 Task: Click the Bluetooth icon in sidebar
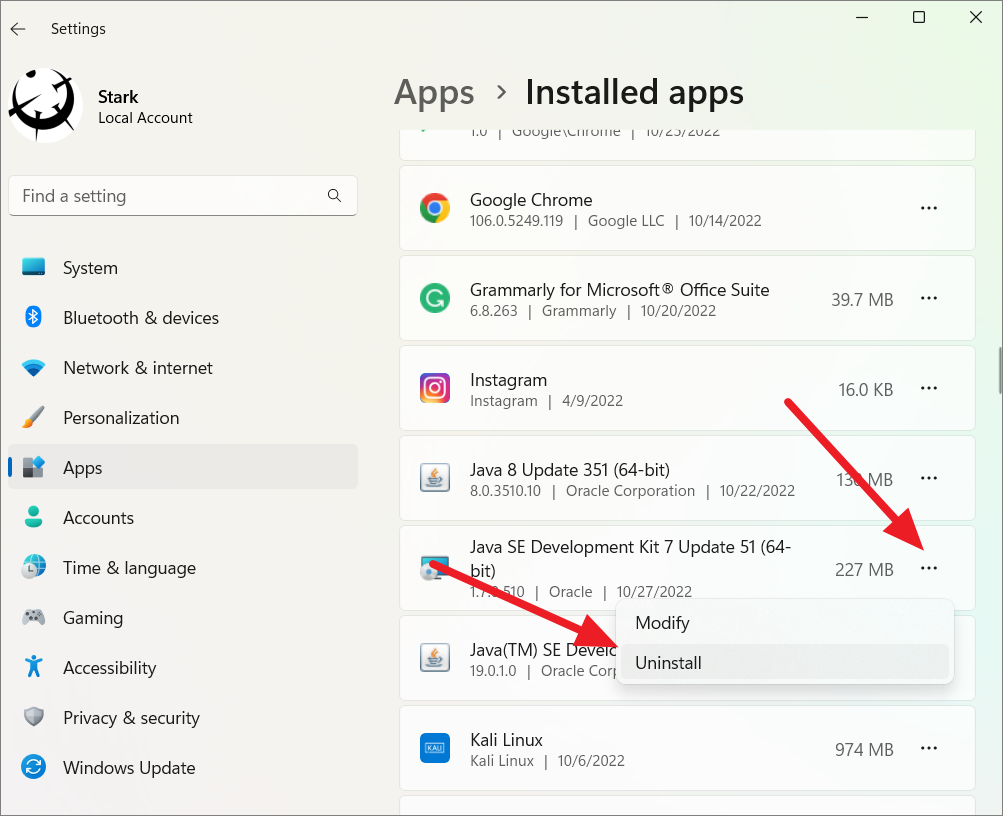(33, 317)
